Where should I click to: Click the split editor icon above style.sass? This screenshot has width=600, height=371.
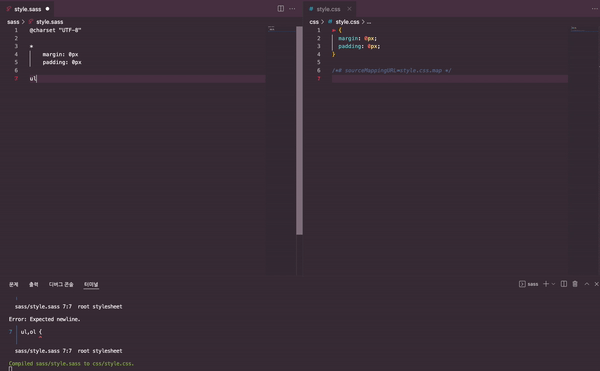tap(280, 8)
